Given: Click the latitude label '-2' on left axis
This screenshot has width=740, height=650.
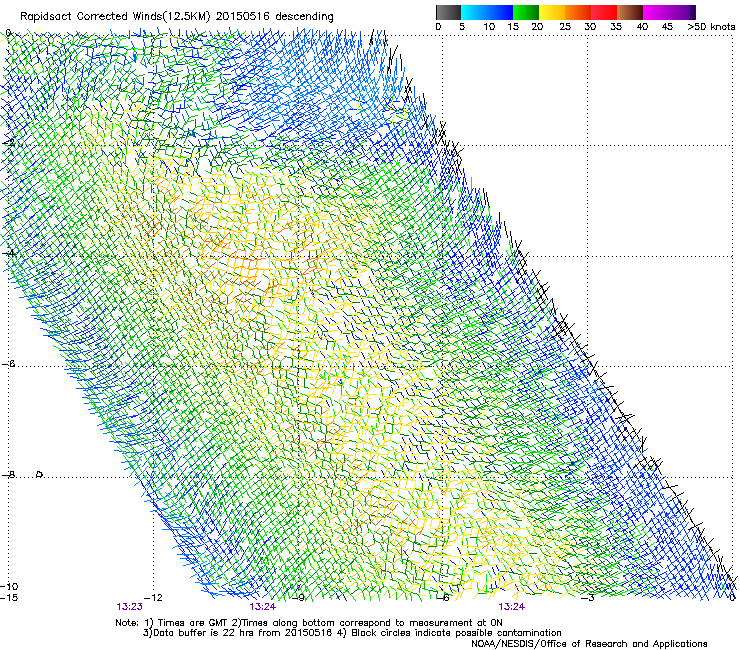Looking at the screenshot, I should pos(8,143).
